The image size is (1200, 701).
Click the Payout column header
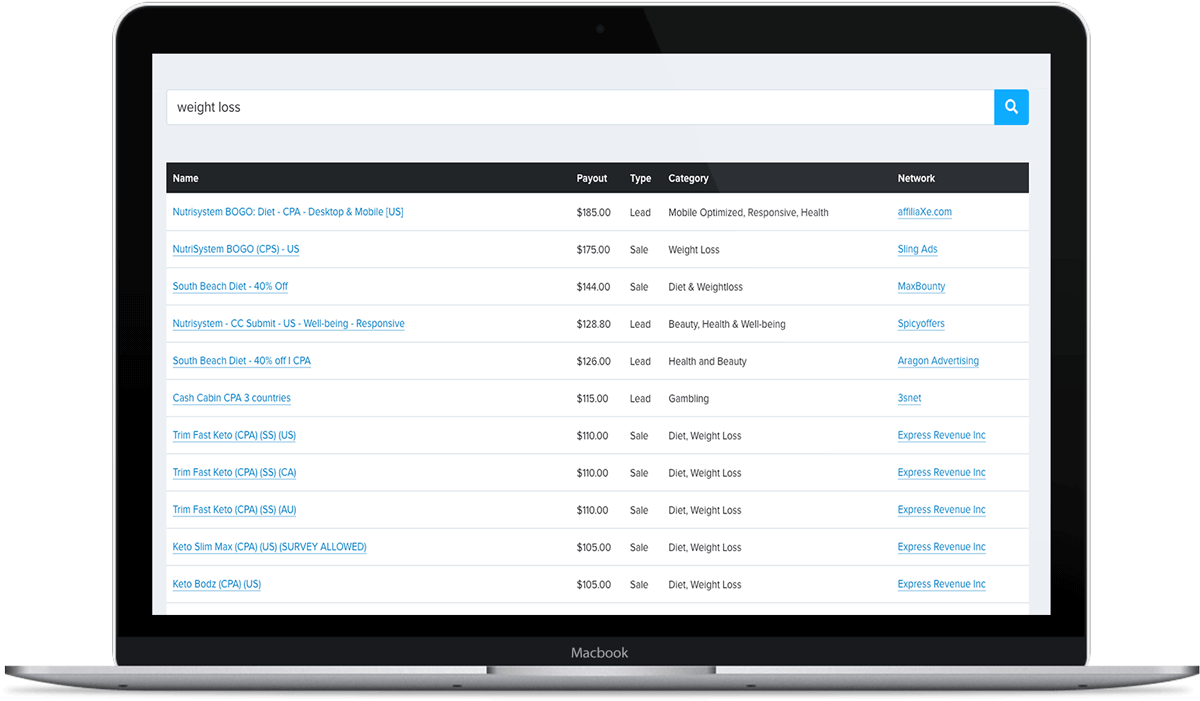click(x=592, y=178)
